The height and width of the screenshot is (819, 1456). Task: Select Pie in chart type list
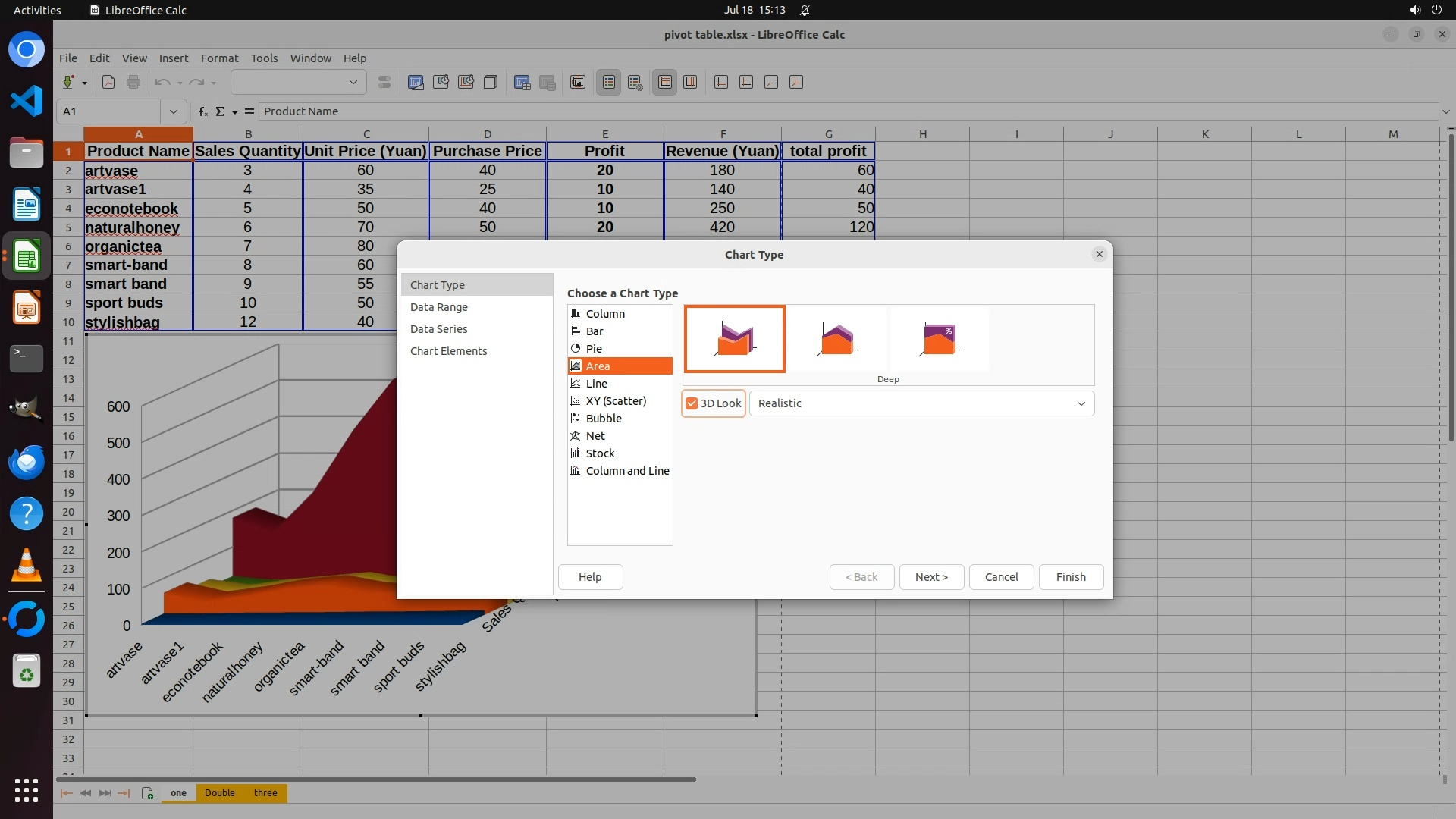594,349
